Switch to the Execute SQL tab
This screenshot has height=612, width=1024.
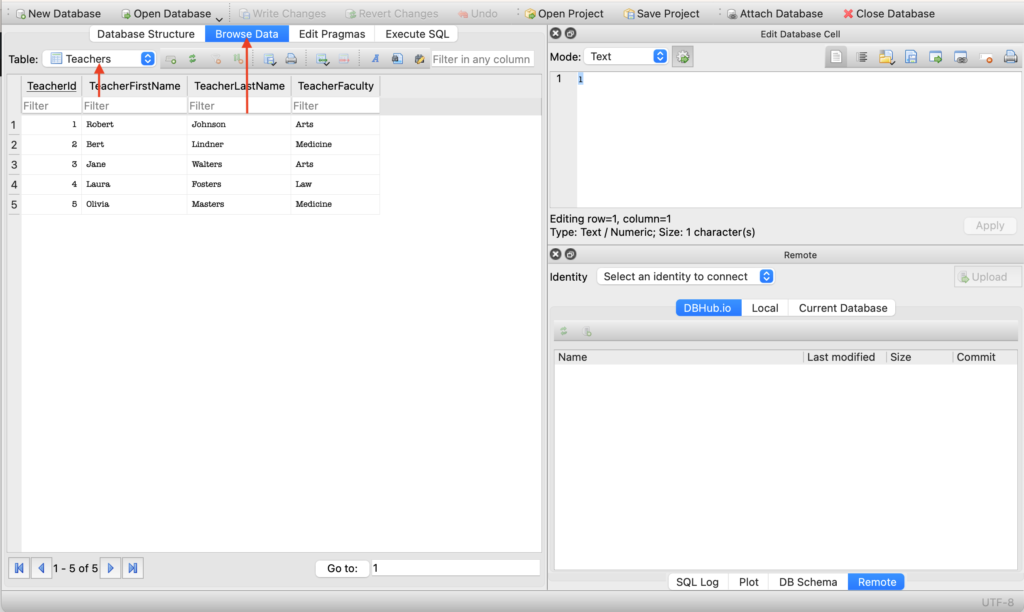coord(417,34)
